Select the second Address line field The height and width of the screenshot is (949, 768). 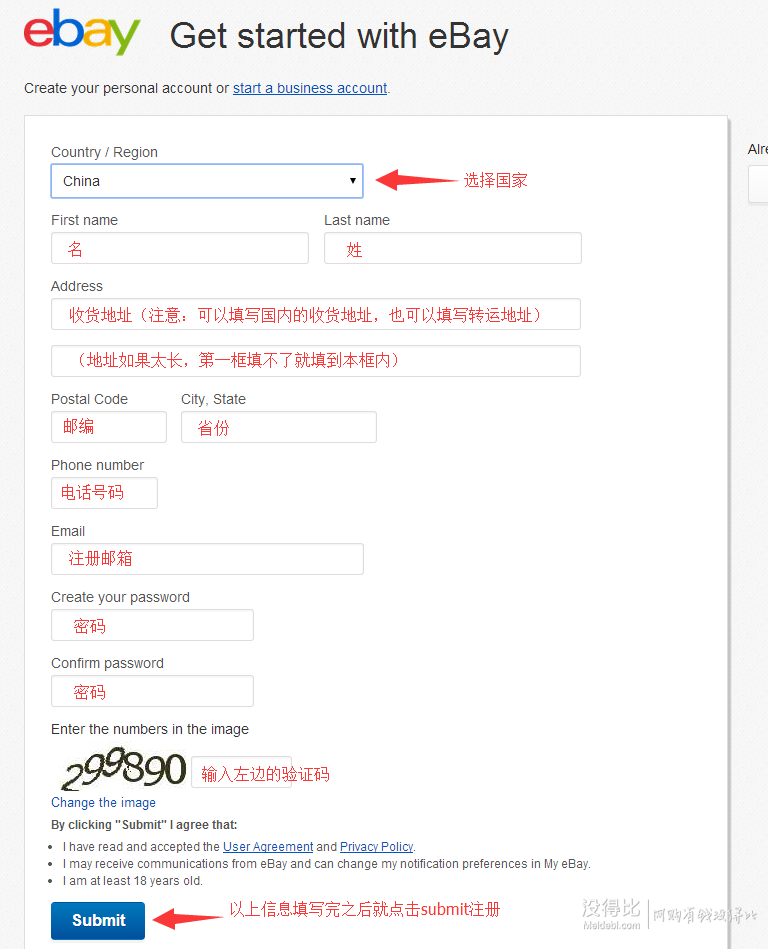pos(316,361)
